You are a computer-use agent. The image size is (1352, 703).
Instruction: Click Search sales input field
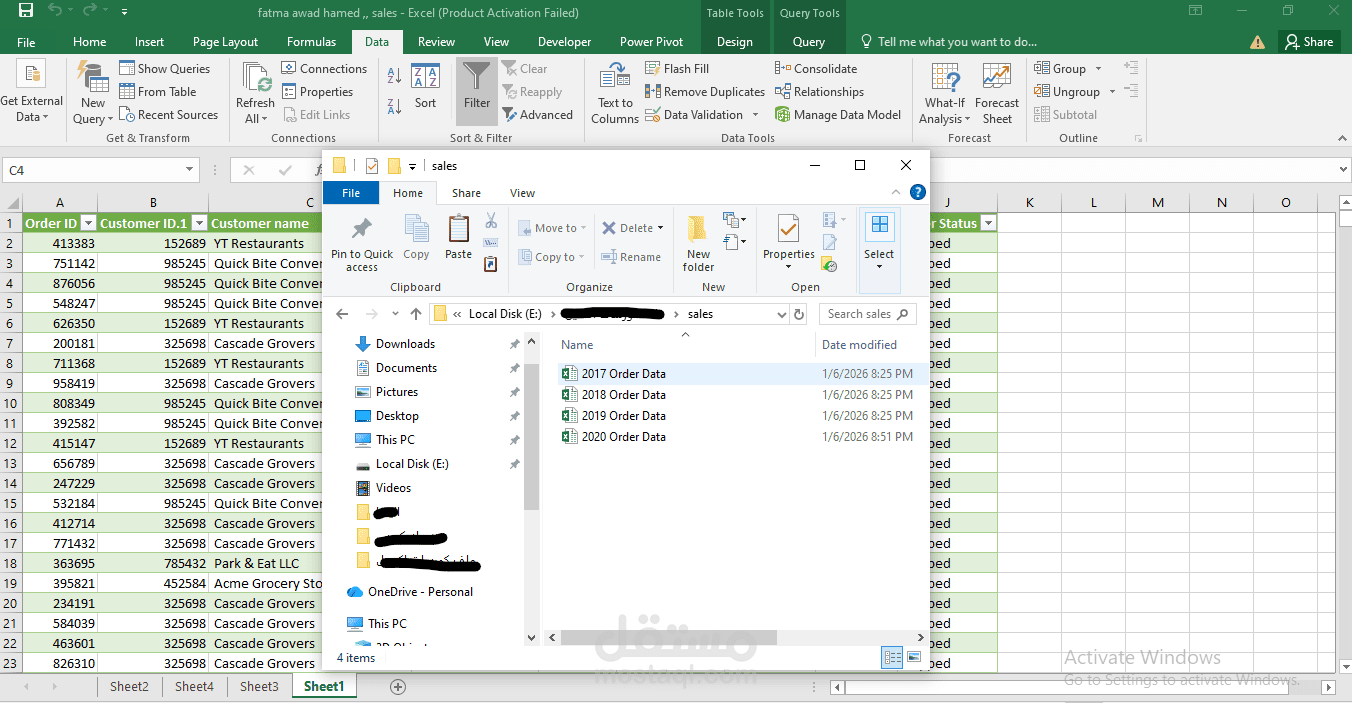(868, 314)
